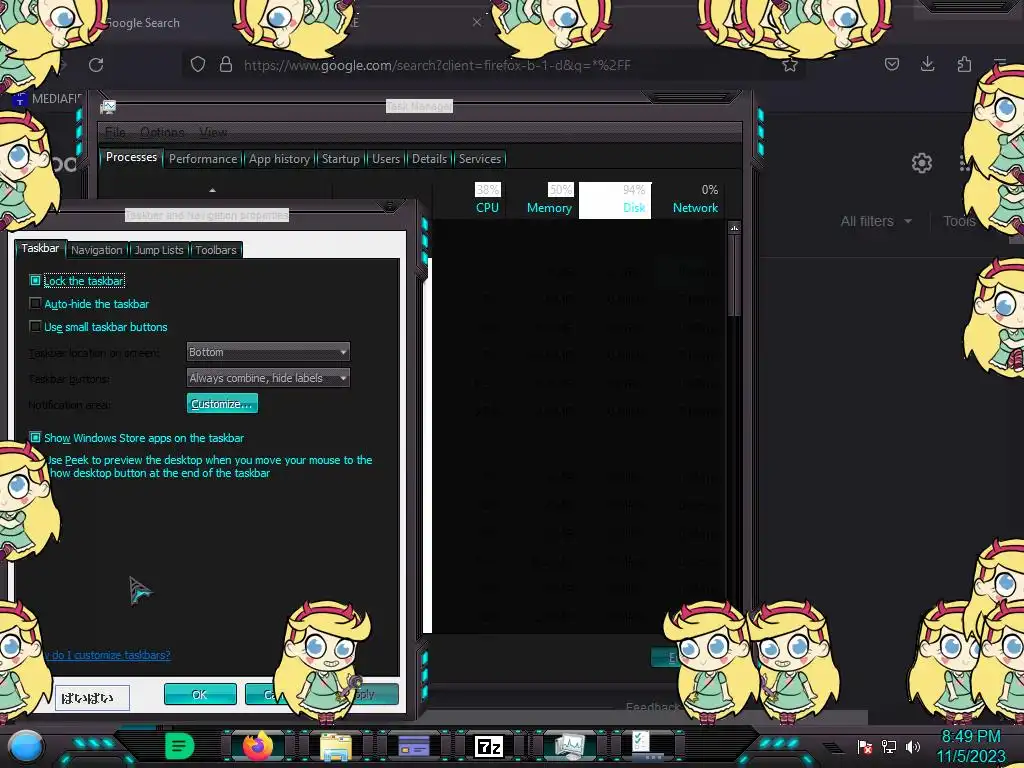This screenshot has width=1024, height=768.
Task: Open 7-Zip from the taskbar
Action: [x=489, y=746]
